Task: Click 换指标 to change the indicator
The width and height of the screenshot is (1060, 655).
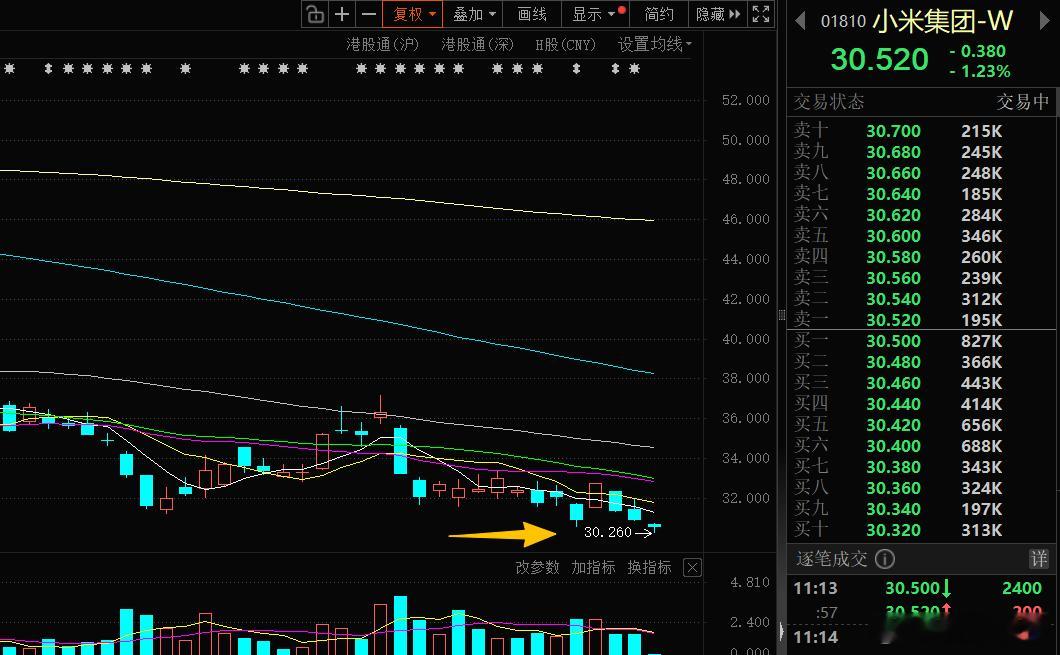Action: [x=649, y=567]
